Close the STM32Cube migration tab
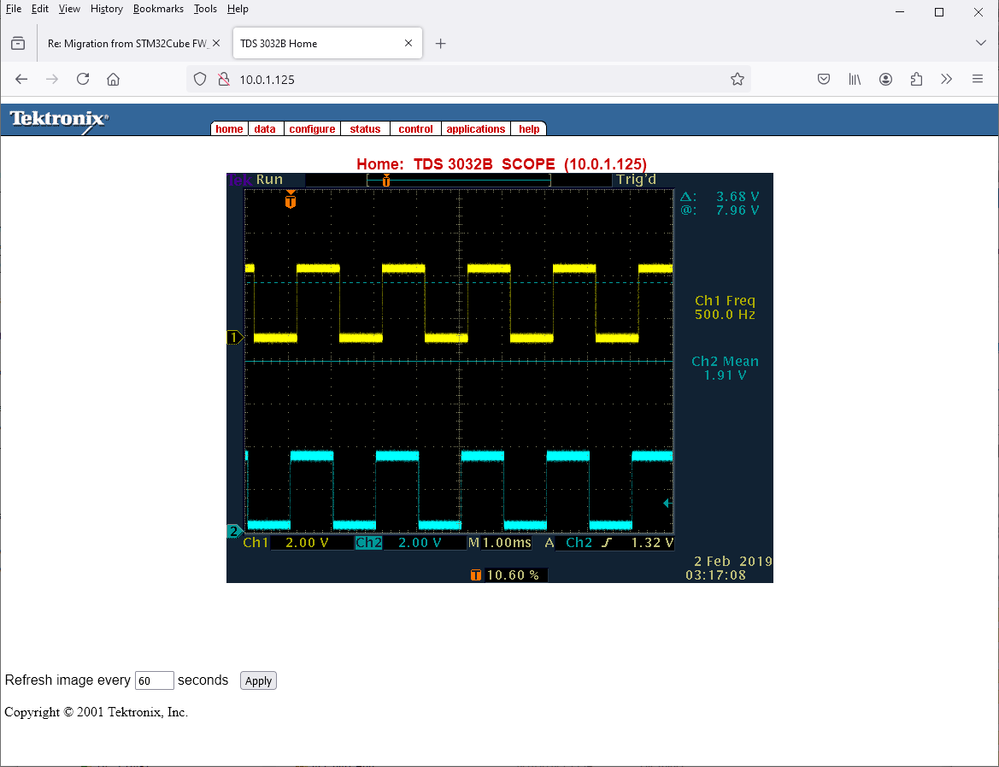This screenshot has width=999, height=767. [x=216, y=43]
